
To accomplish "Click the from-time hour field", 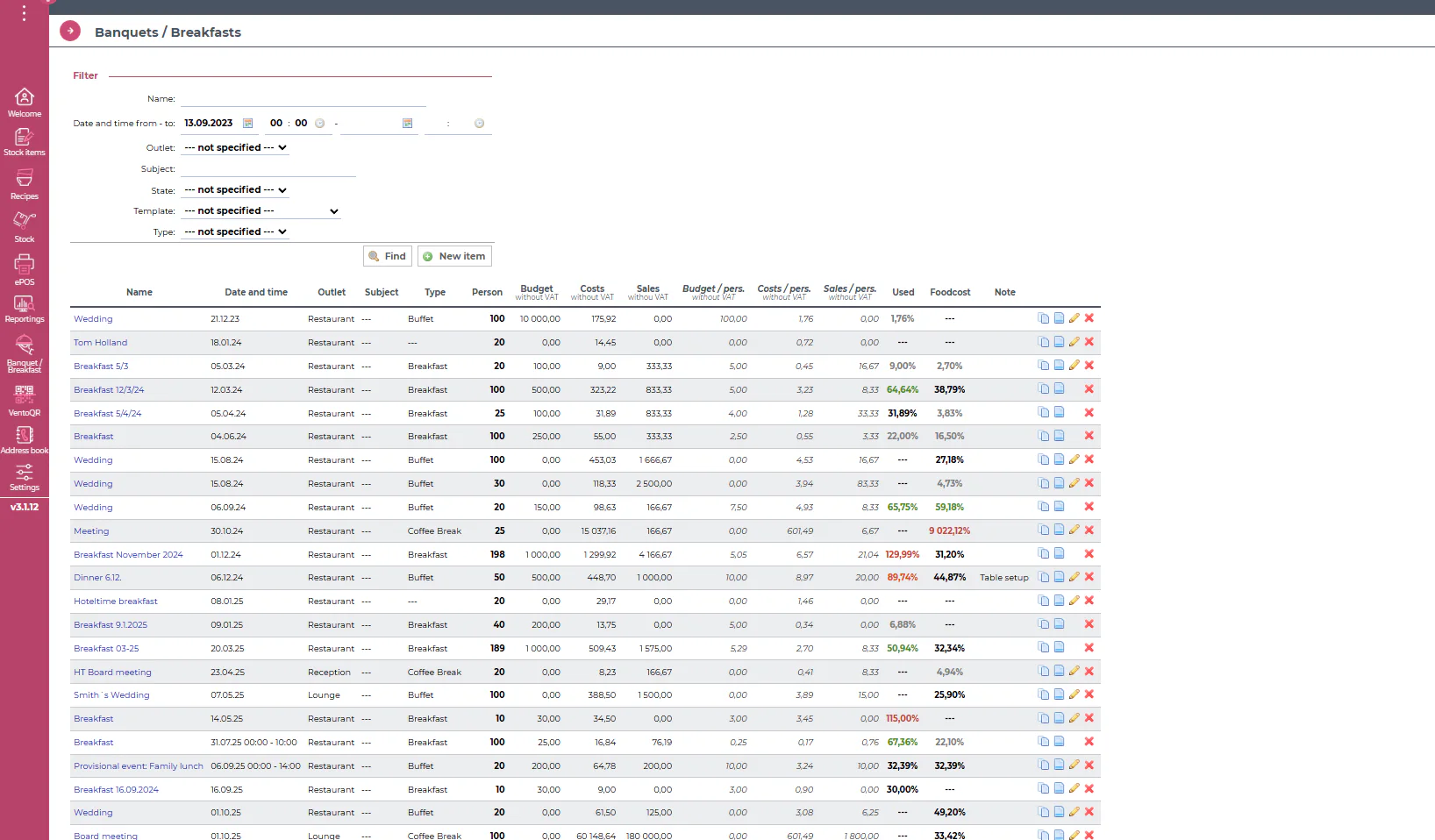I will pyautogui.click(x=276, y=124).
